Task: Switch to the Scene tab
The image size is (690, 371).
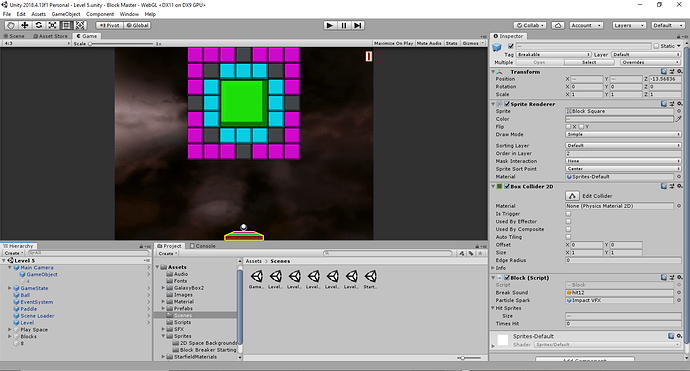Action: [15, 36]
